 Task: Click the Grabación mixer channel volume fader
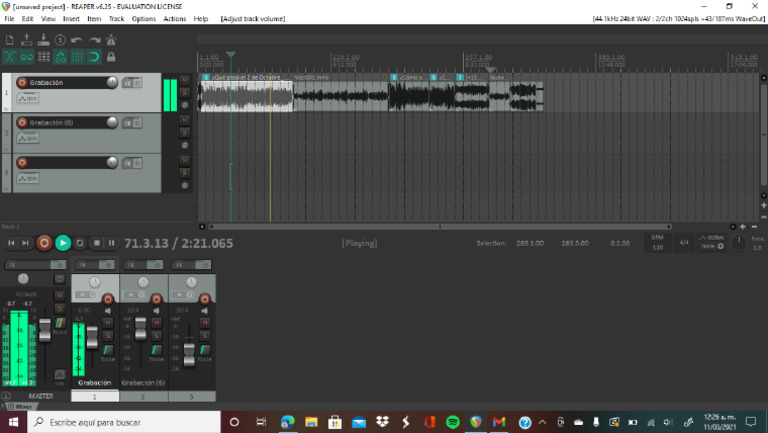tap(92, 338)
